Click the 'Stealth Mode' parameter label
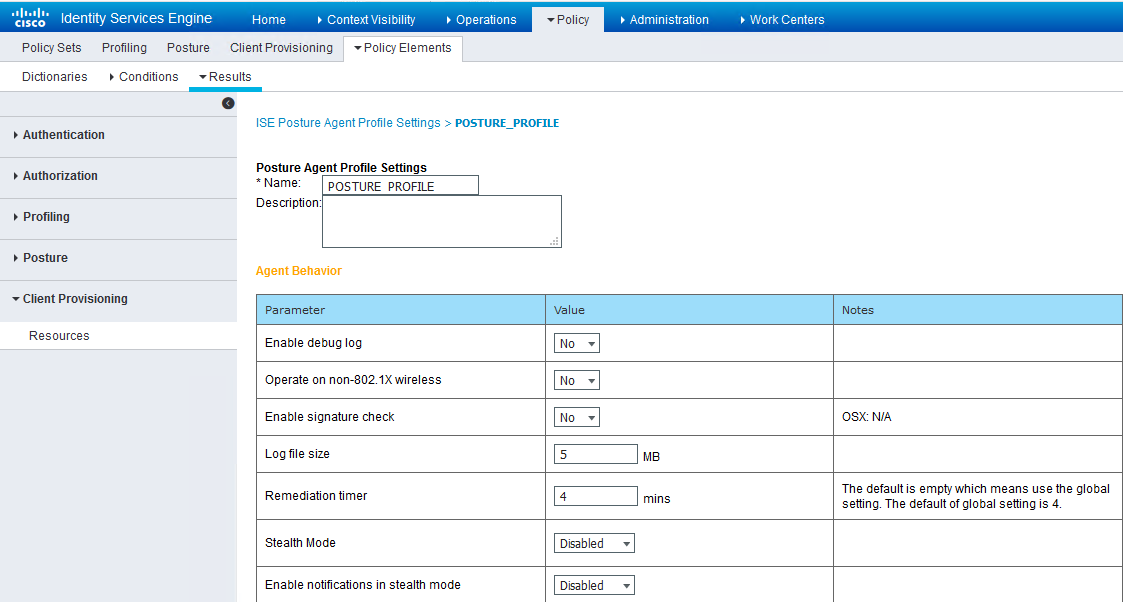Screen dimensions: 1123x602 point(300,543)
